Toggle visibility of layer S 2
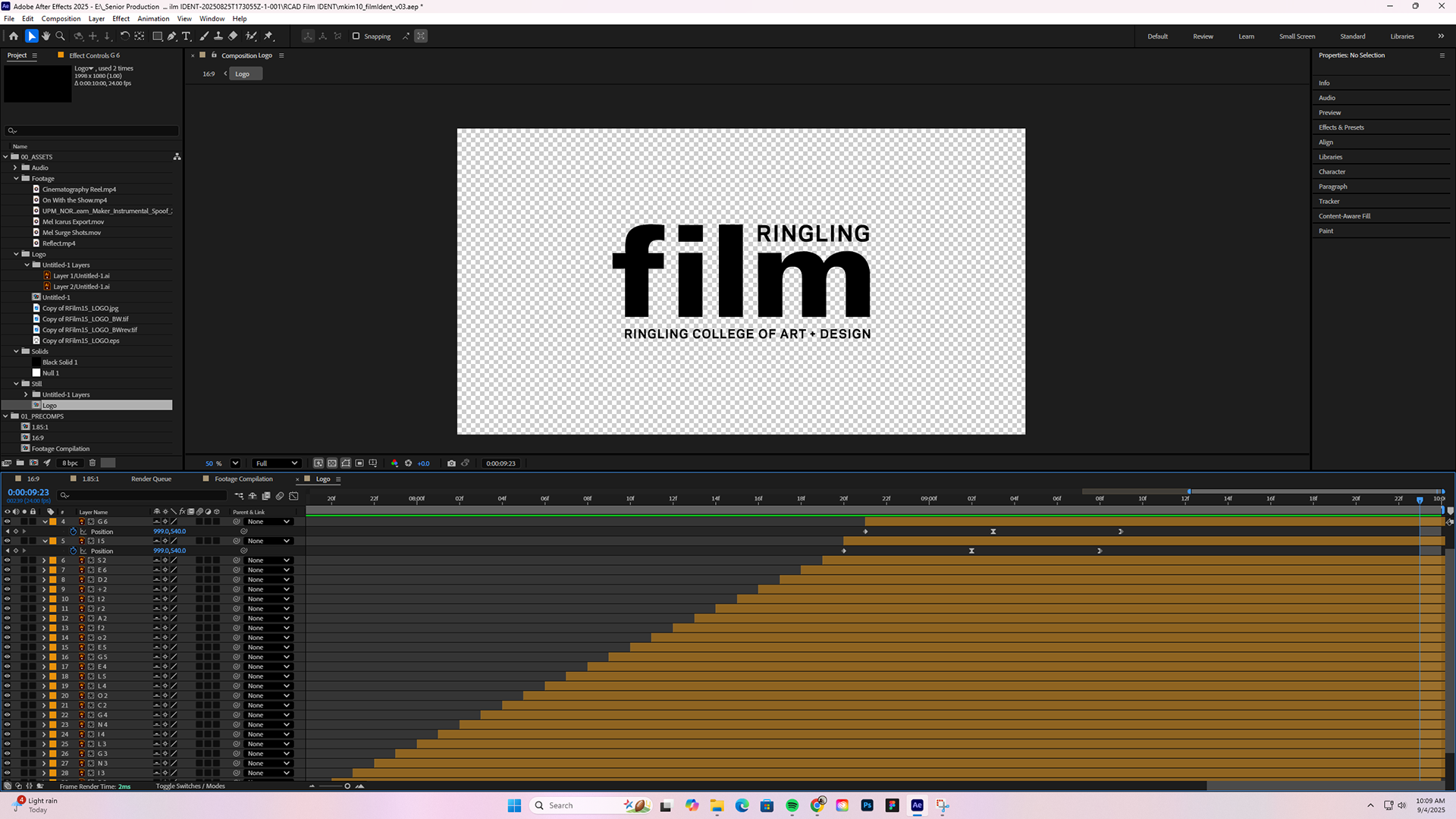 [8, 560]
